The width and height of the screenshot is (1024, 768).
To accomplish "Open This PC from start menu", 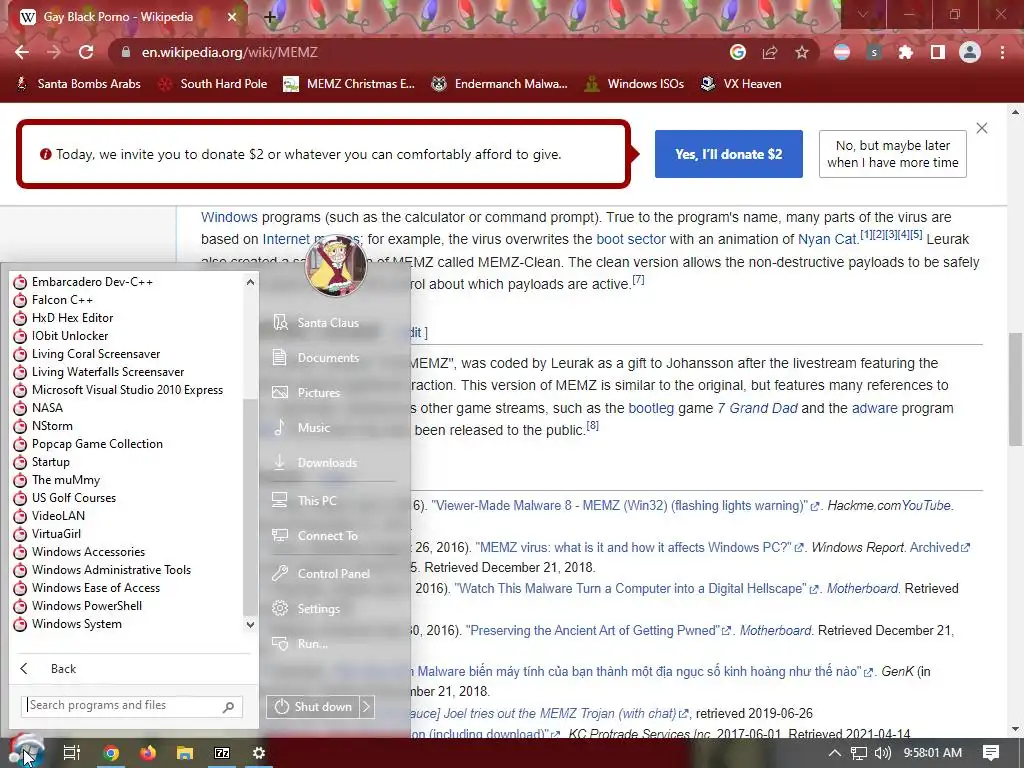I will (317, 500).
